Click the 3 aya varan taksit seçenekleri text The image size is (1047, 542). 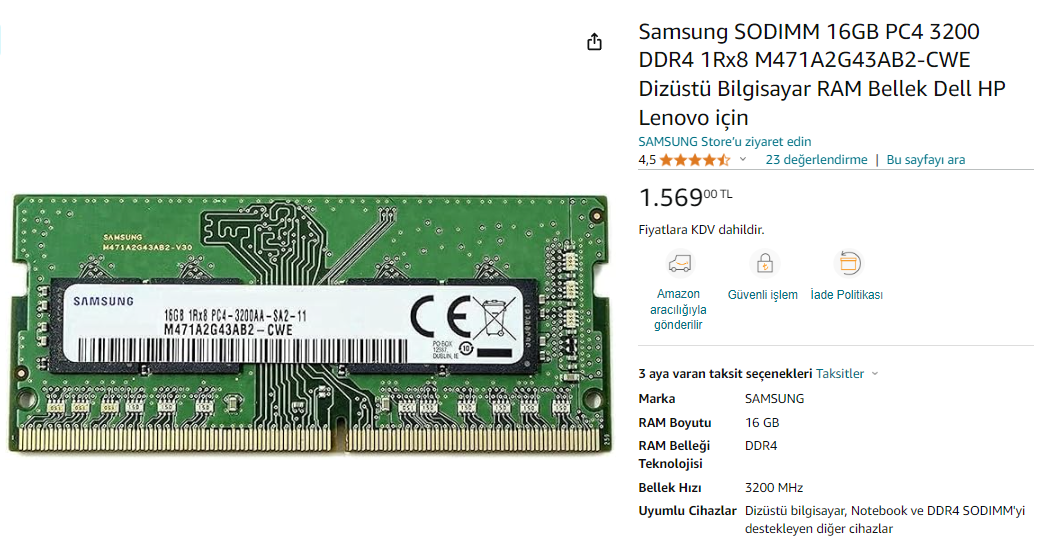[725, 374]
